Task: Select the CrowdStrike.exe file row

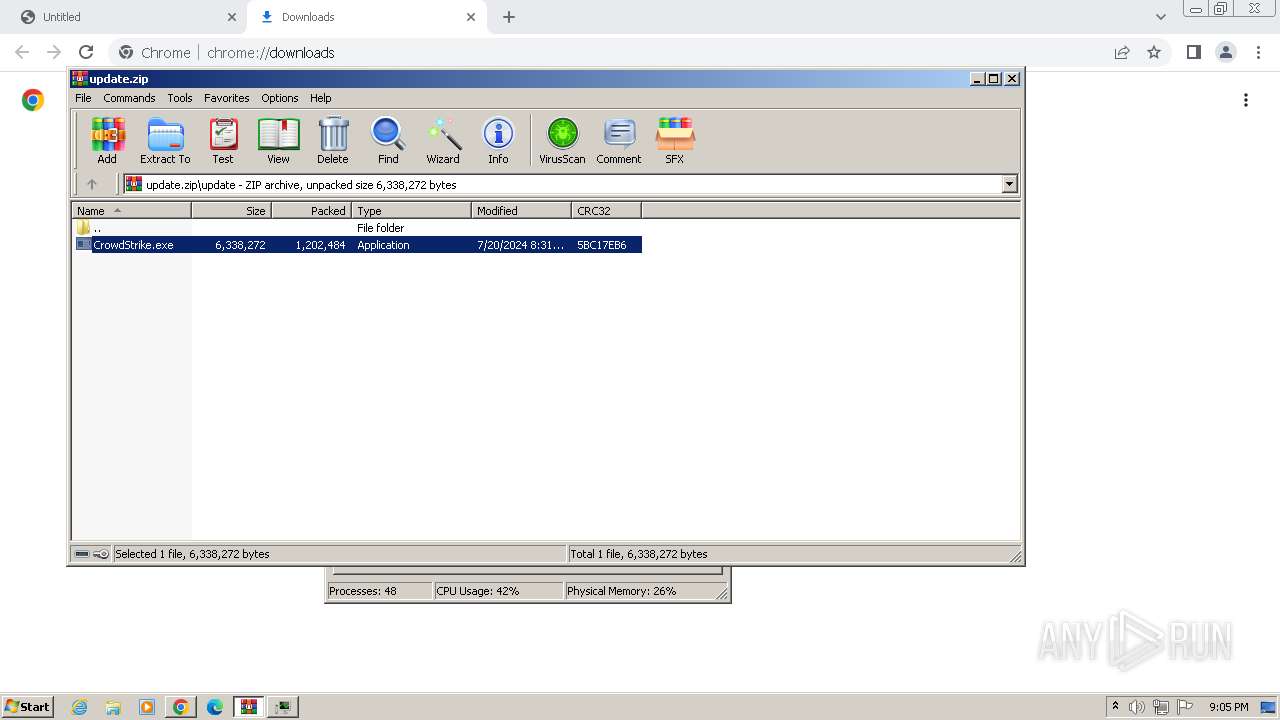Action: [x=358, y=245]
